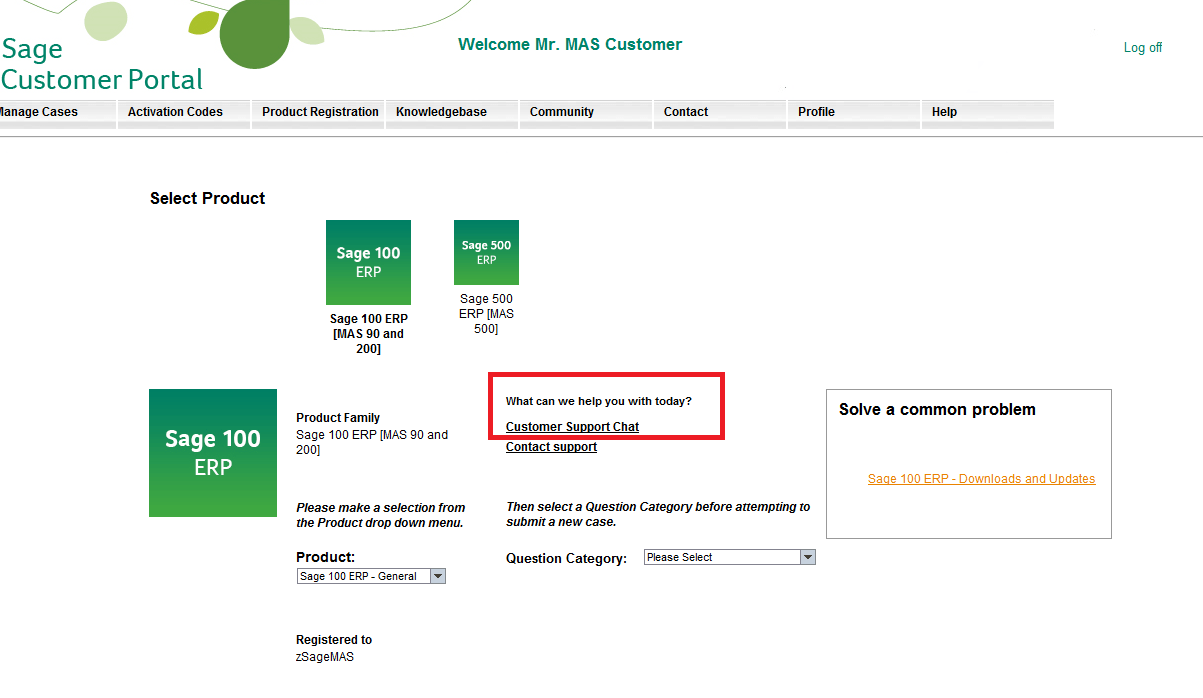Image resolution: width=1203 pixels, height=698 pixels.
Task: Open the Knowledgebase section
Action: click(441, 112)
